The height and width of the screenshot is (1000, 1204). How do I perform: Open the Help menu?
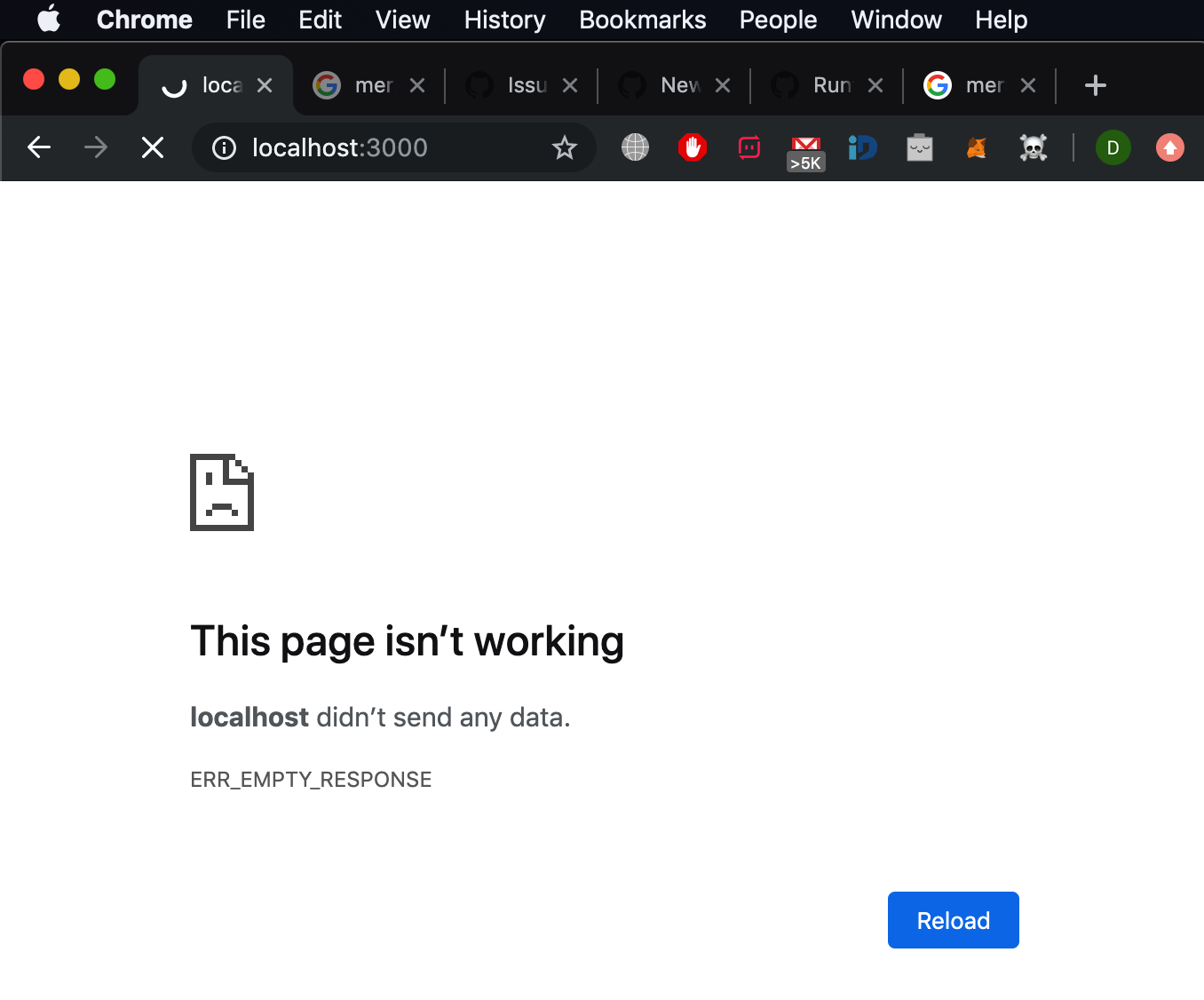pos(1002,20)
